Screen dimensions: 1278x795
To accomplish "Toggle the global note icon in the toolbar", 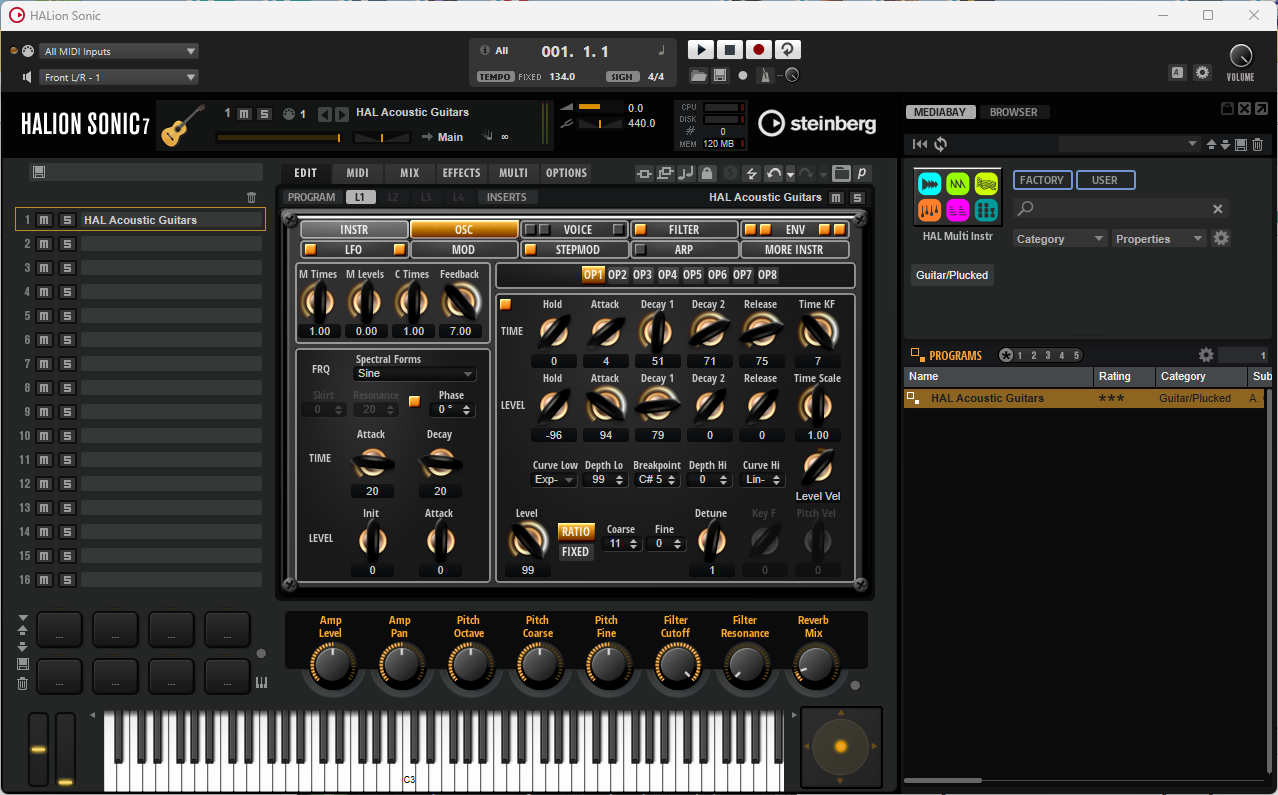I will tap(686, 173).
